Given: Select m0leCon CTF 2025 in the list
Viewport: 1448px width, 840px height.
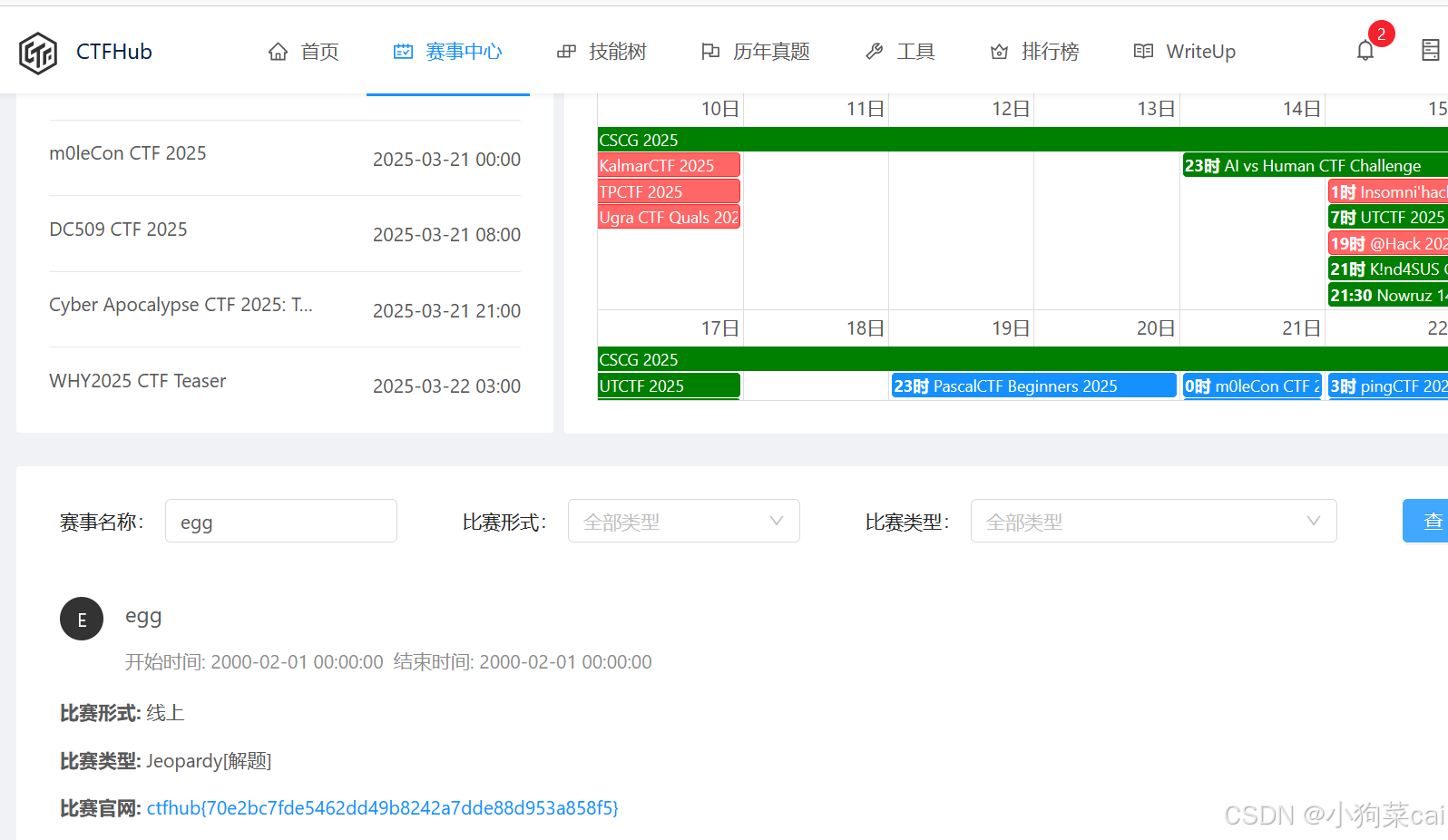Looking at the screenshot, I should click(128, 153).
